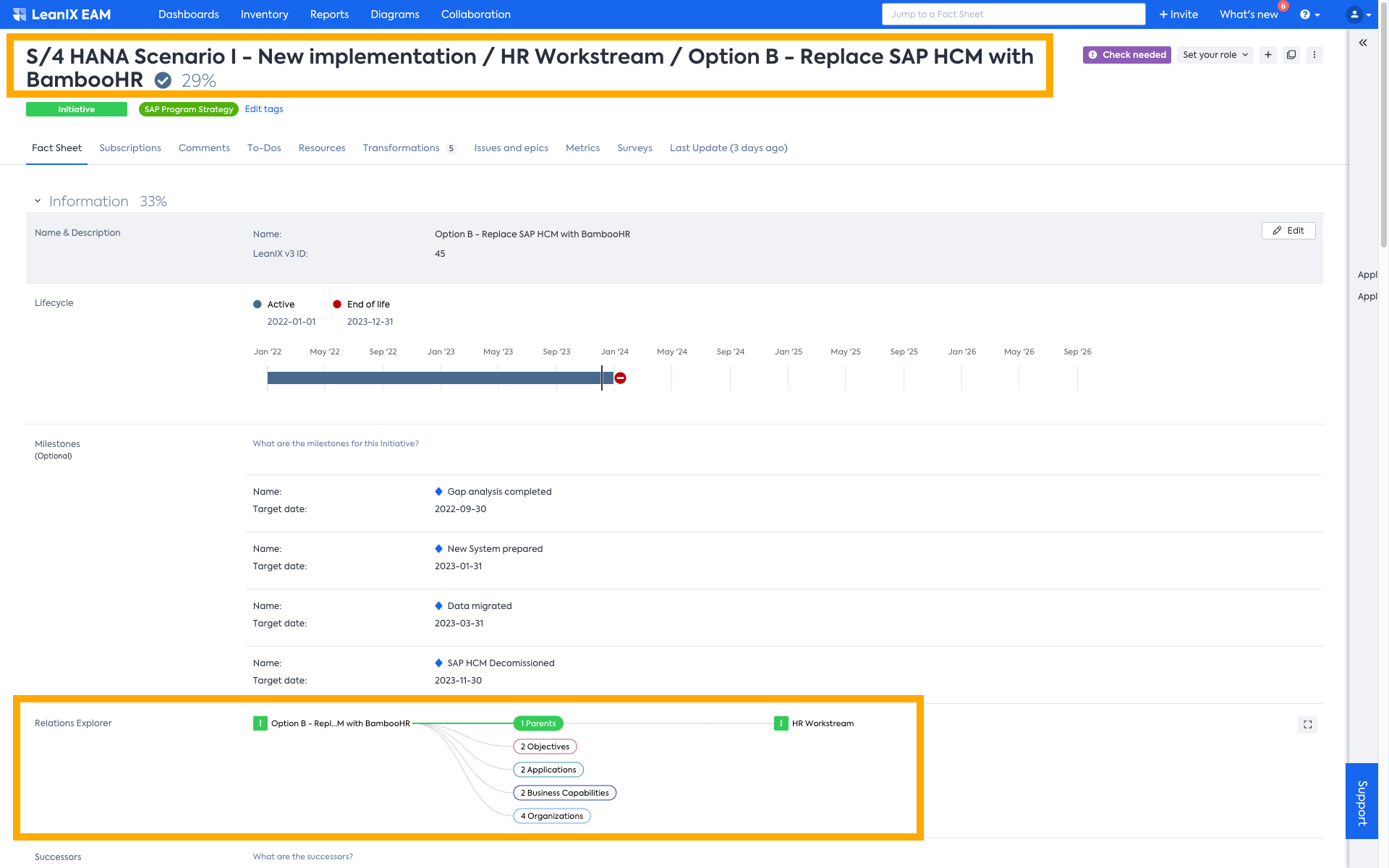Open the Diagrams menu

point(395,14)
